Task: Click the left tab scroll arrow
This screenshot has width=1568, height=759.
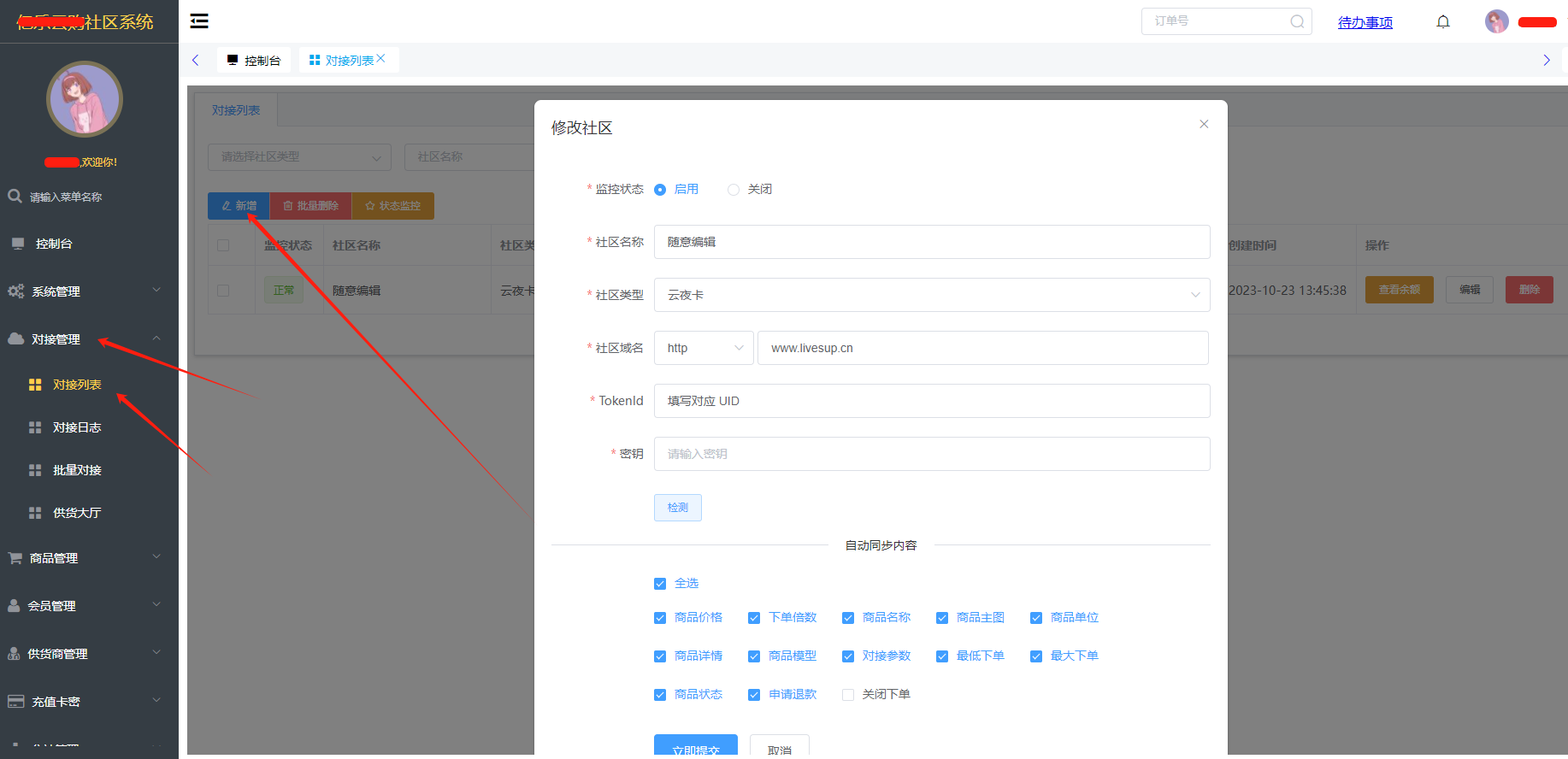Action: pyautogui.click(x=196, y=60)
